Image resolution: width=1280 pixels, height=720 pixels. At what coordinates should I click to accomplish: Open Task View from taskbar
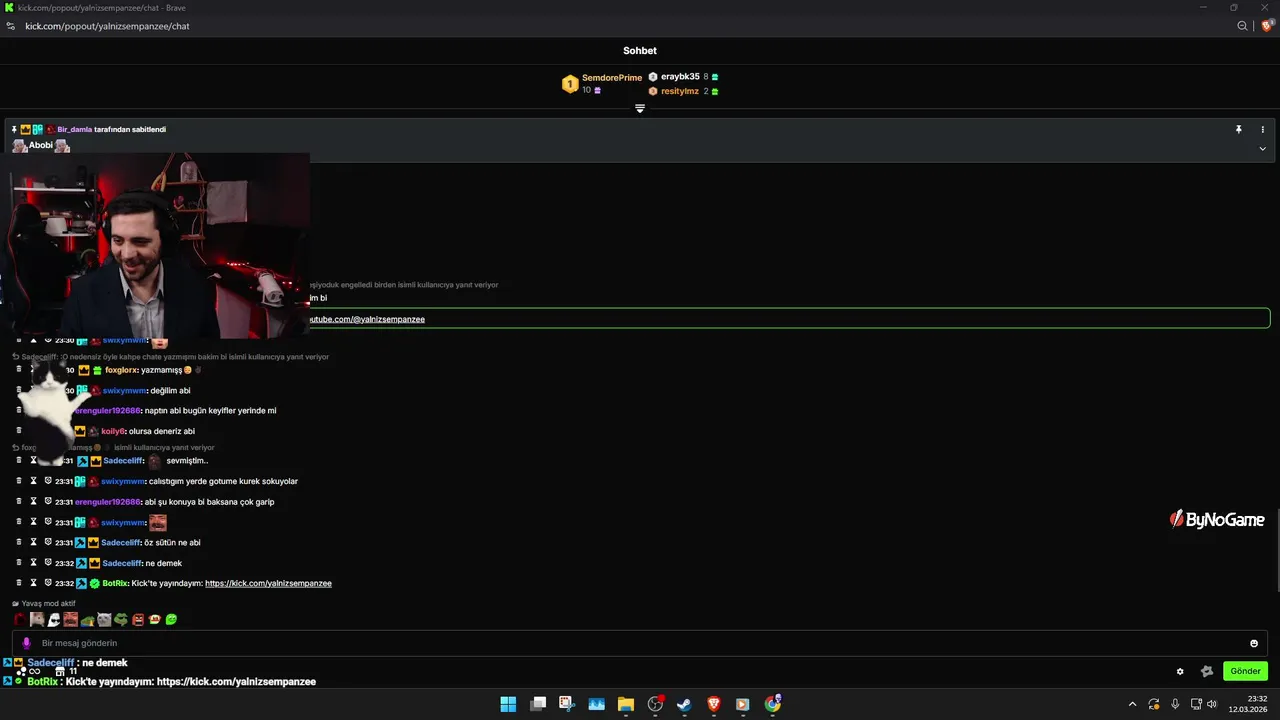tap(538, 704)
